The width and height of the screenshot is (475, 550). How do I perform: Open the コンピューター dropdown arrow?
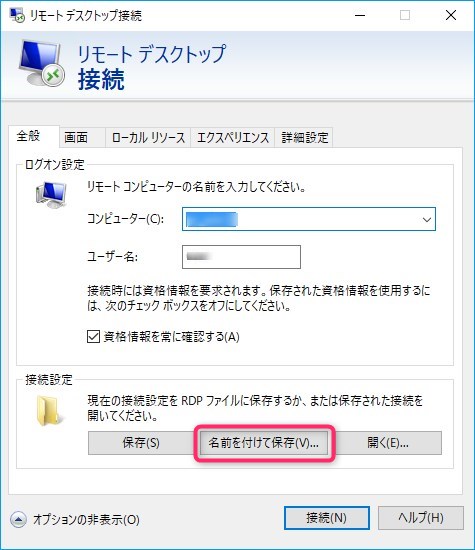pos(427,220)
